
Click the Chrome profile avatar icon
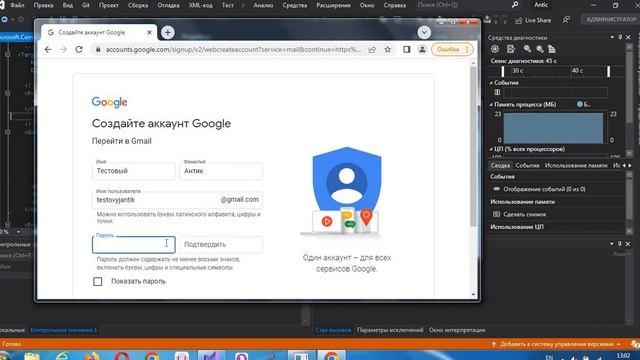coord(422,49)
